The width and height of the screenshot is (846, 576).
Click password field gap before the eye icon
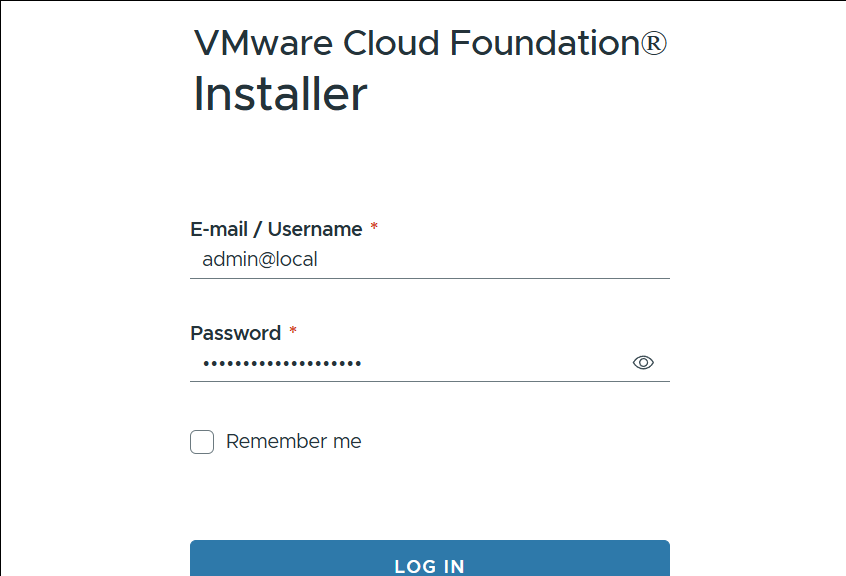(x=500, y=363)
